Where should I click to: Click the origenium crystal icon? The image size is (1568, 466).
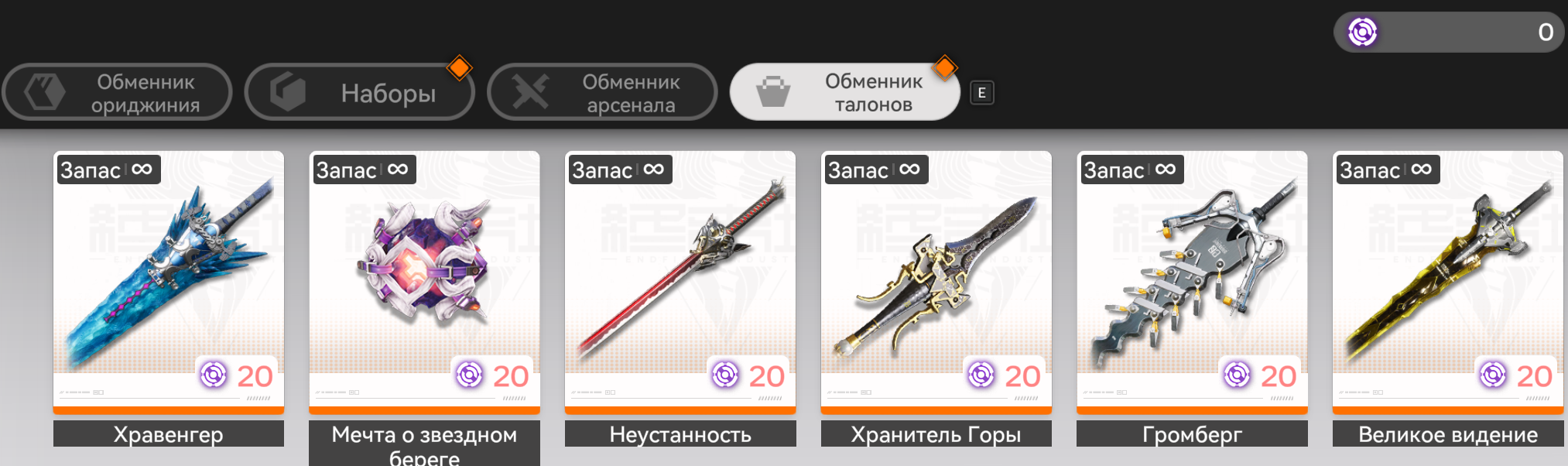[44, 92]
